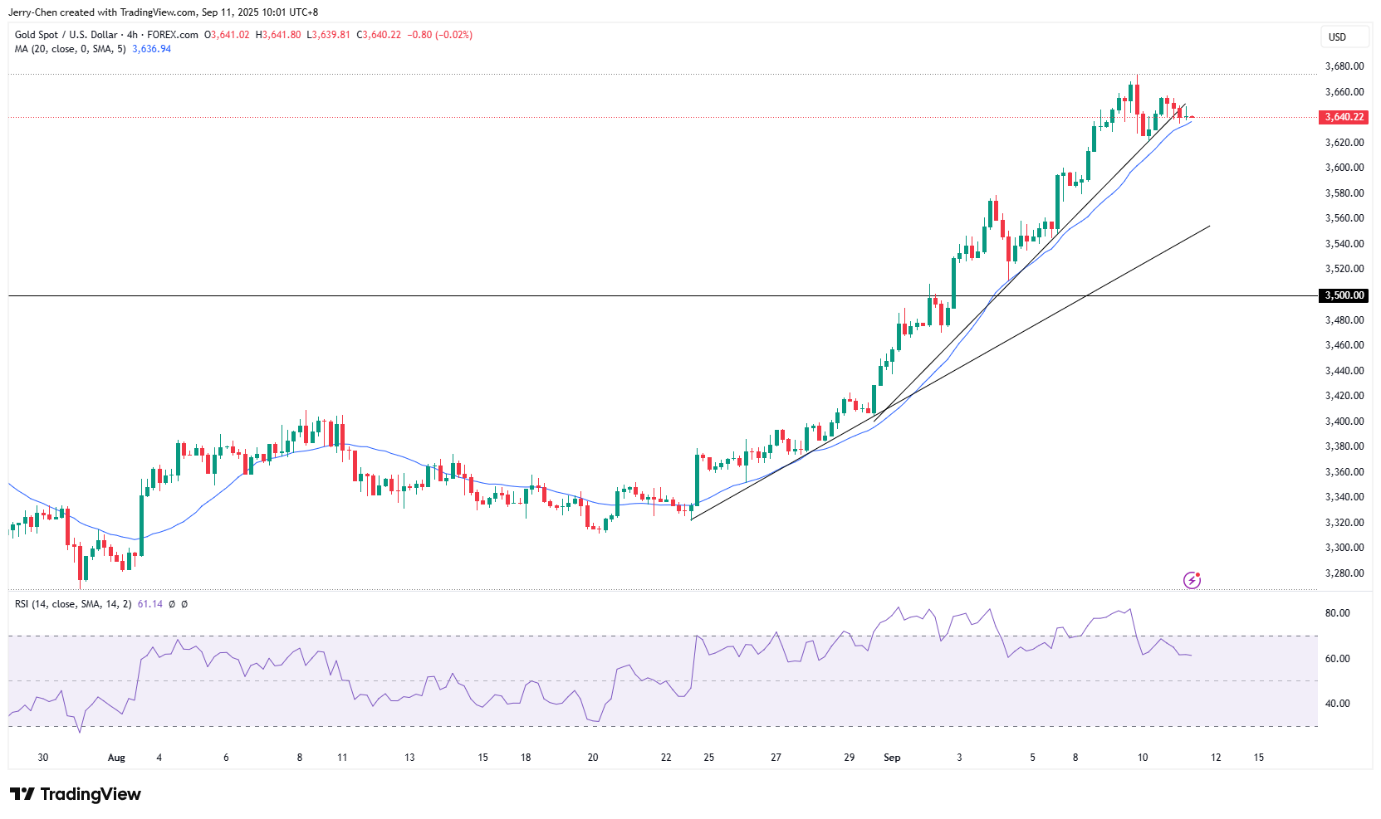Viewport: 1381px width, 819px height.
Task: Click the 80.00 label on RSI scale
Action: click(x=1337, y=613)
